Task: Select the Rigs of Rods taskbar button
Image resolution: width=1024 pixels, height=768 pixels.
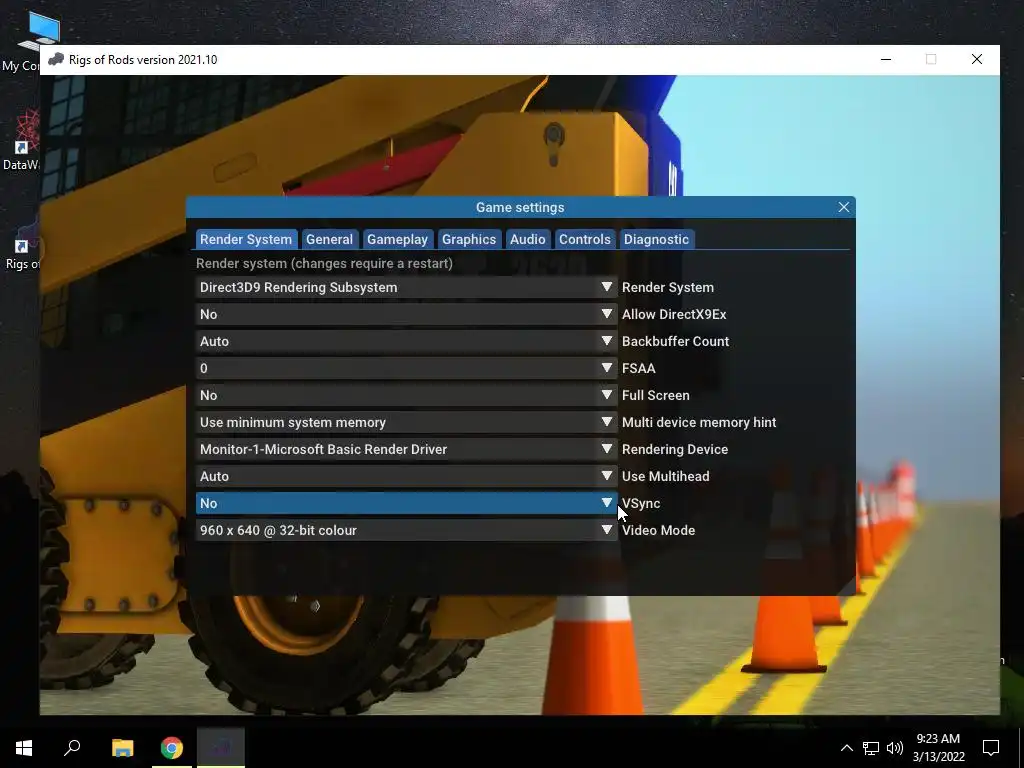Action: click(221, 748)
